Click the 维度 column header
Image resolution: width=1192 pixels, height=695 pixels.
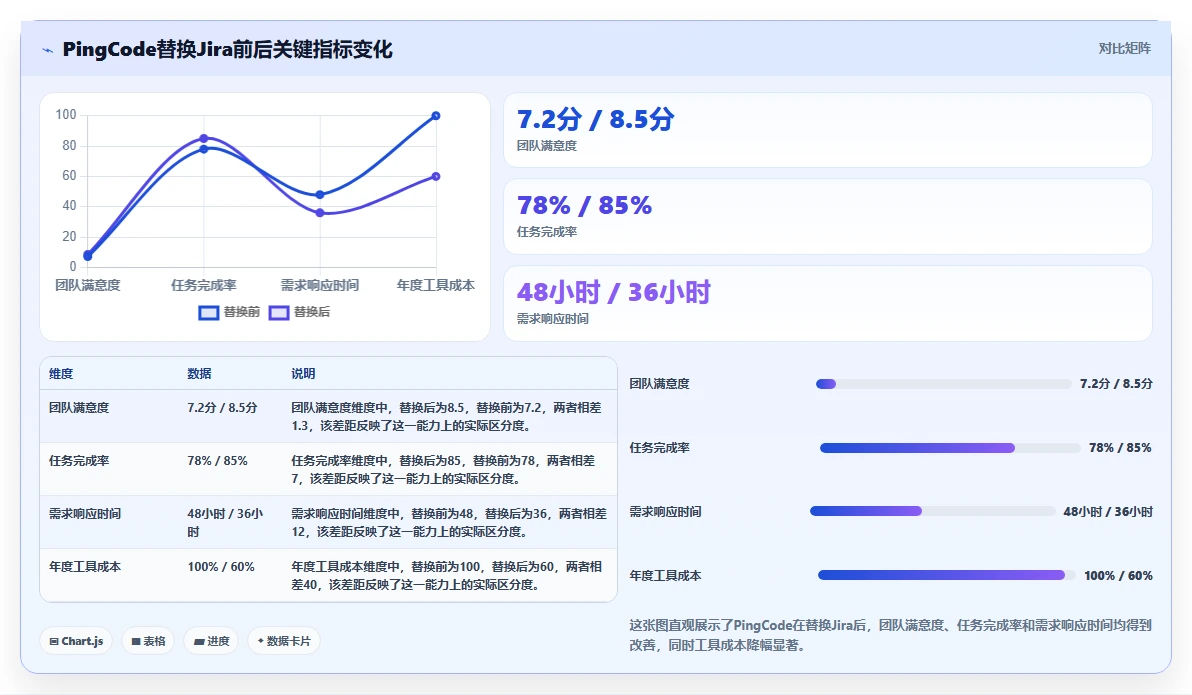point(61,373)
